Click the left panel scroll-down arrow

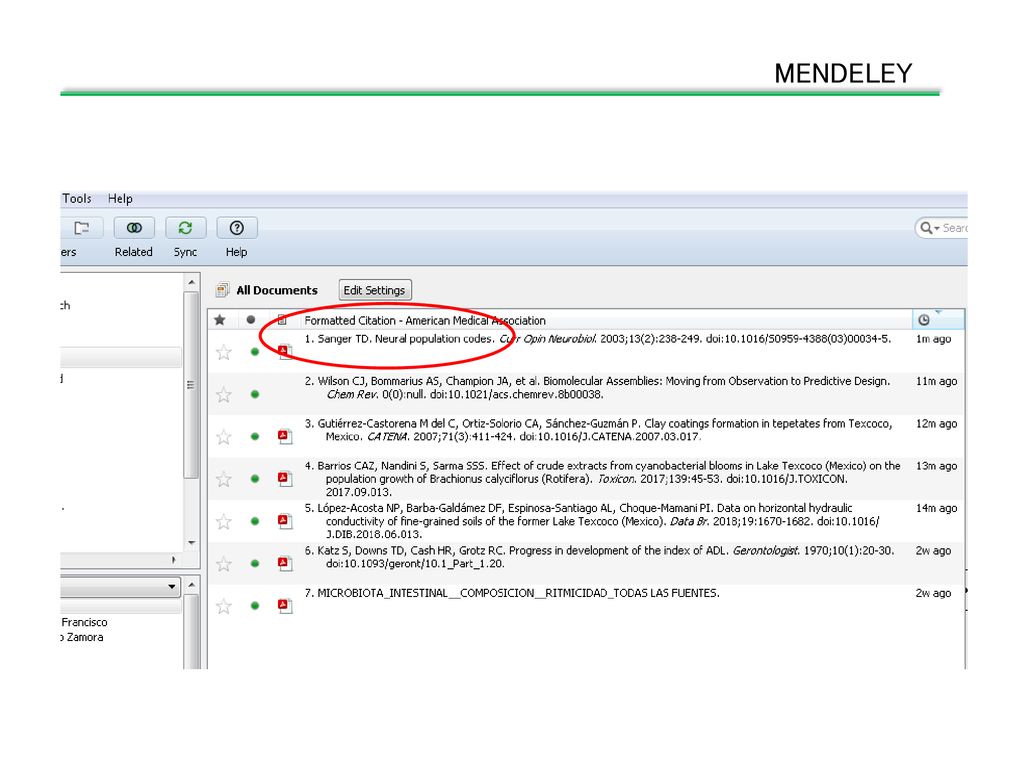pyautogui.click(x=191, y=542)
